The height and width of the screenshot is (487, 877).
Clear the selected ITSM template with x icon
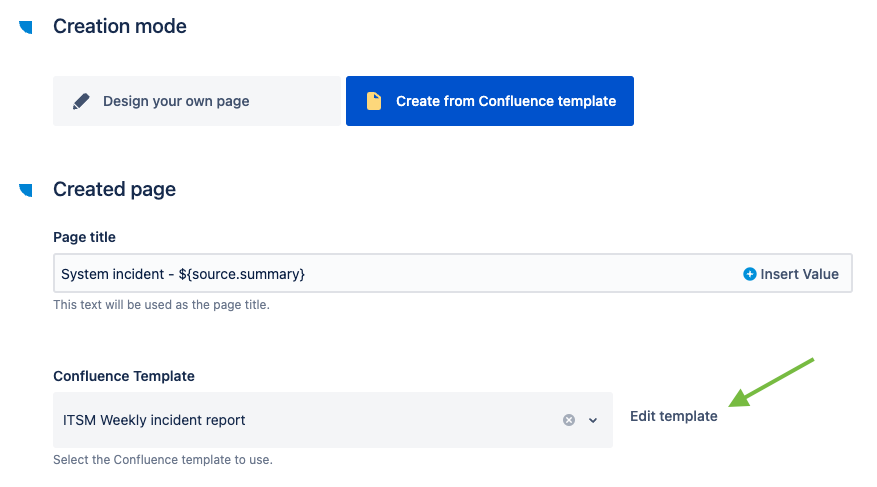point(569,420)
